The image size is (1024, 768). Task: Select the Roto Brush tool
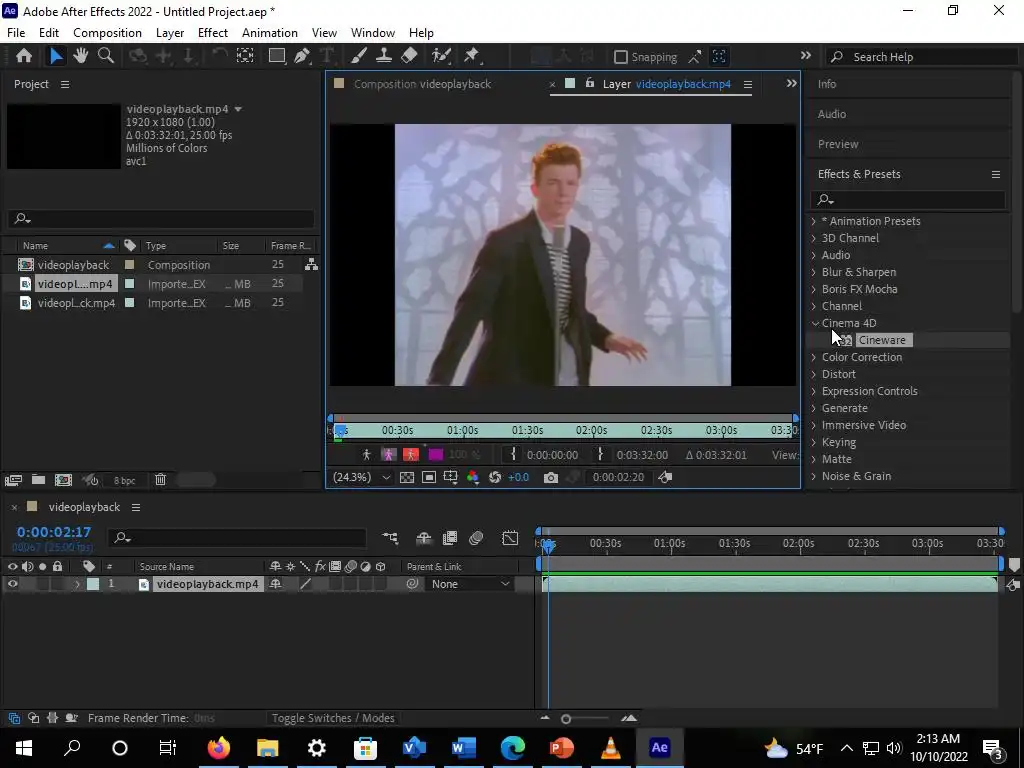point(441,56)
